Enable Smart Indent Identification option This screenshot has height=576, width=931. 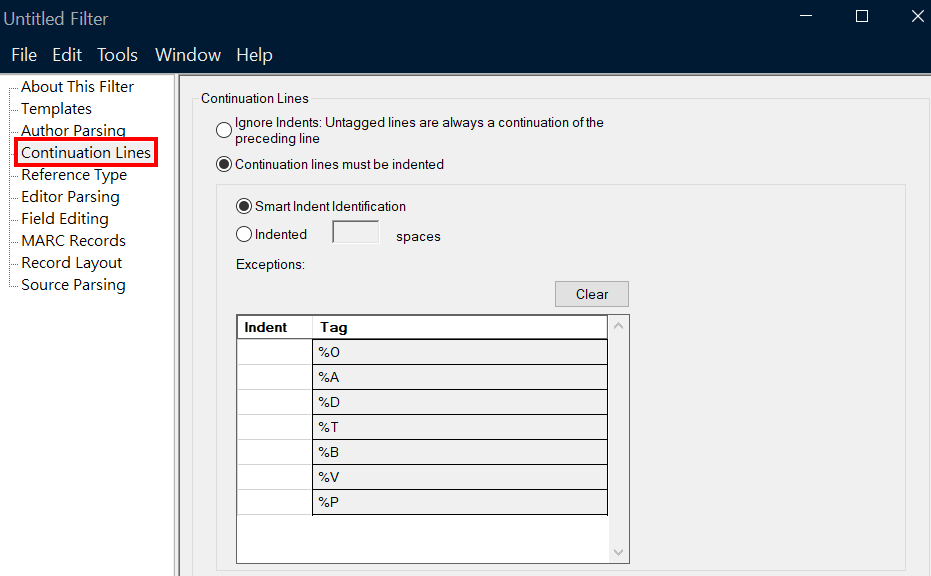243,206
